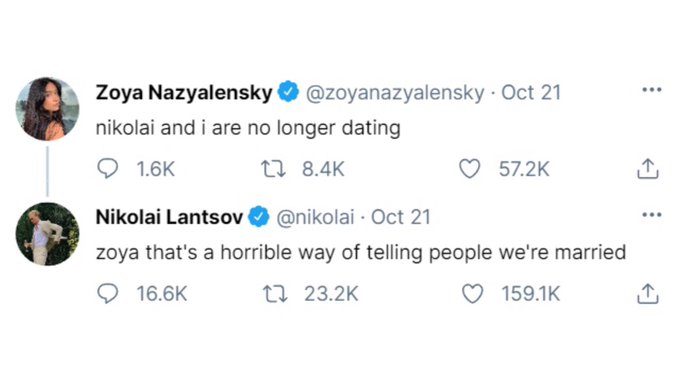Share Nikolai's tweet using upload icon
680x383 pixels.
click(647, 294)
